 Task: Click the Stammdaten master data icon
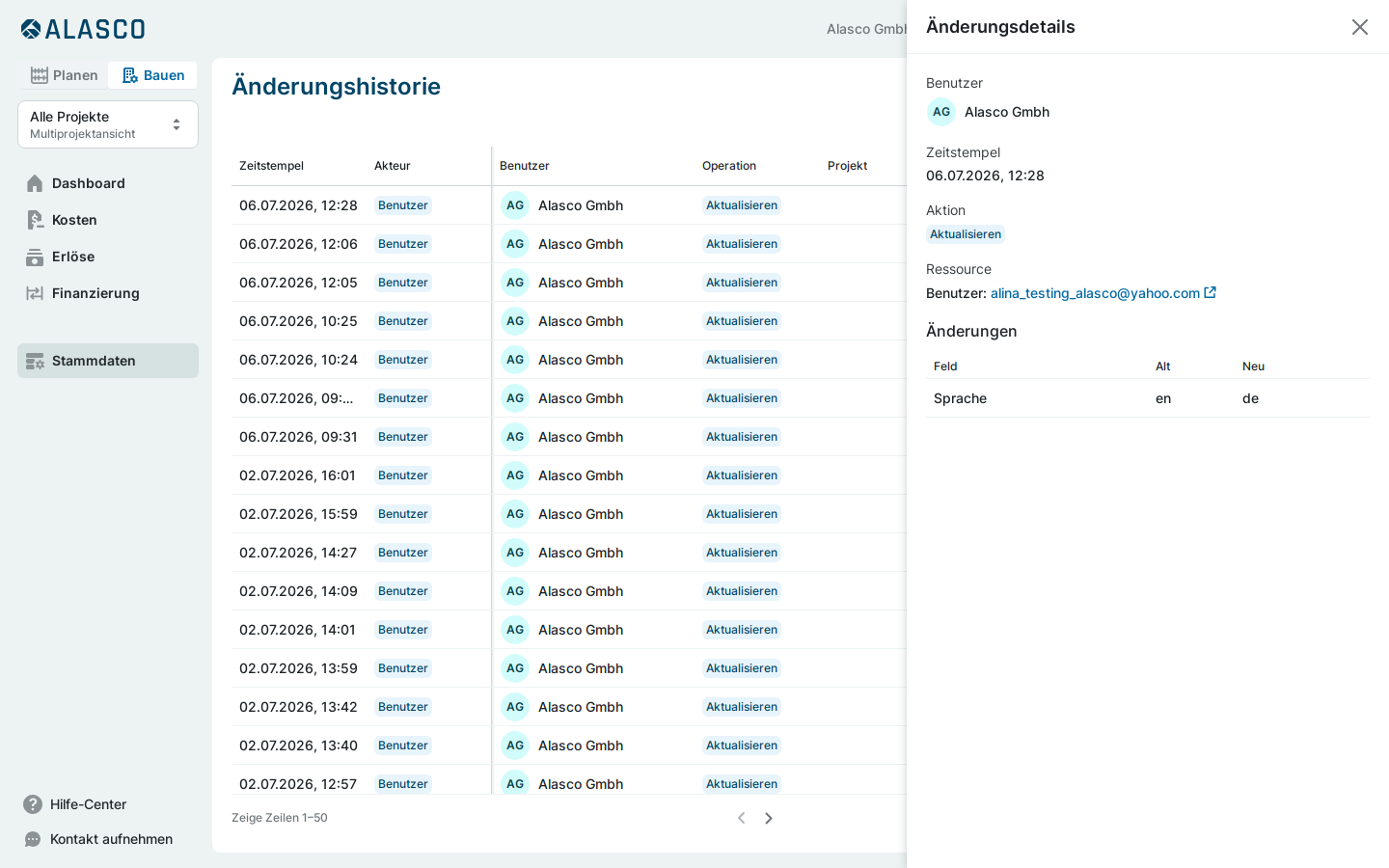[35, 361]
